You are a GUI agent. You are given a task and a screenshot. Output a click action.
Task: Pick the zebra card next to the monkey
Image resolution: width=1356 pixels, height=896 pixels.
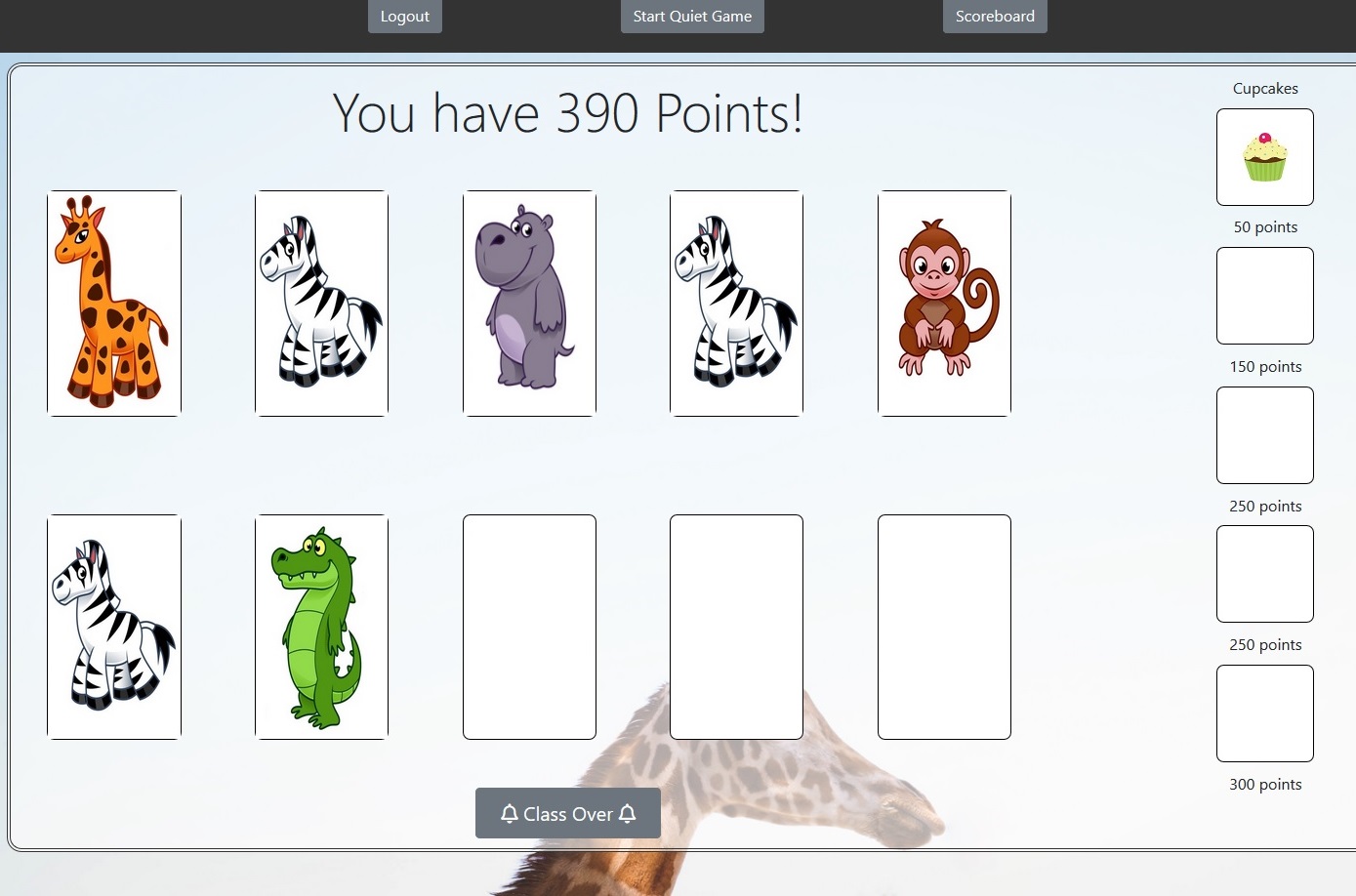pyautogui.click(x=736, y=304)
